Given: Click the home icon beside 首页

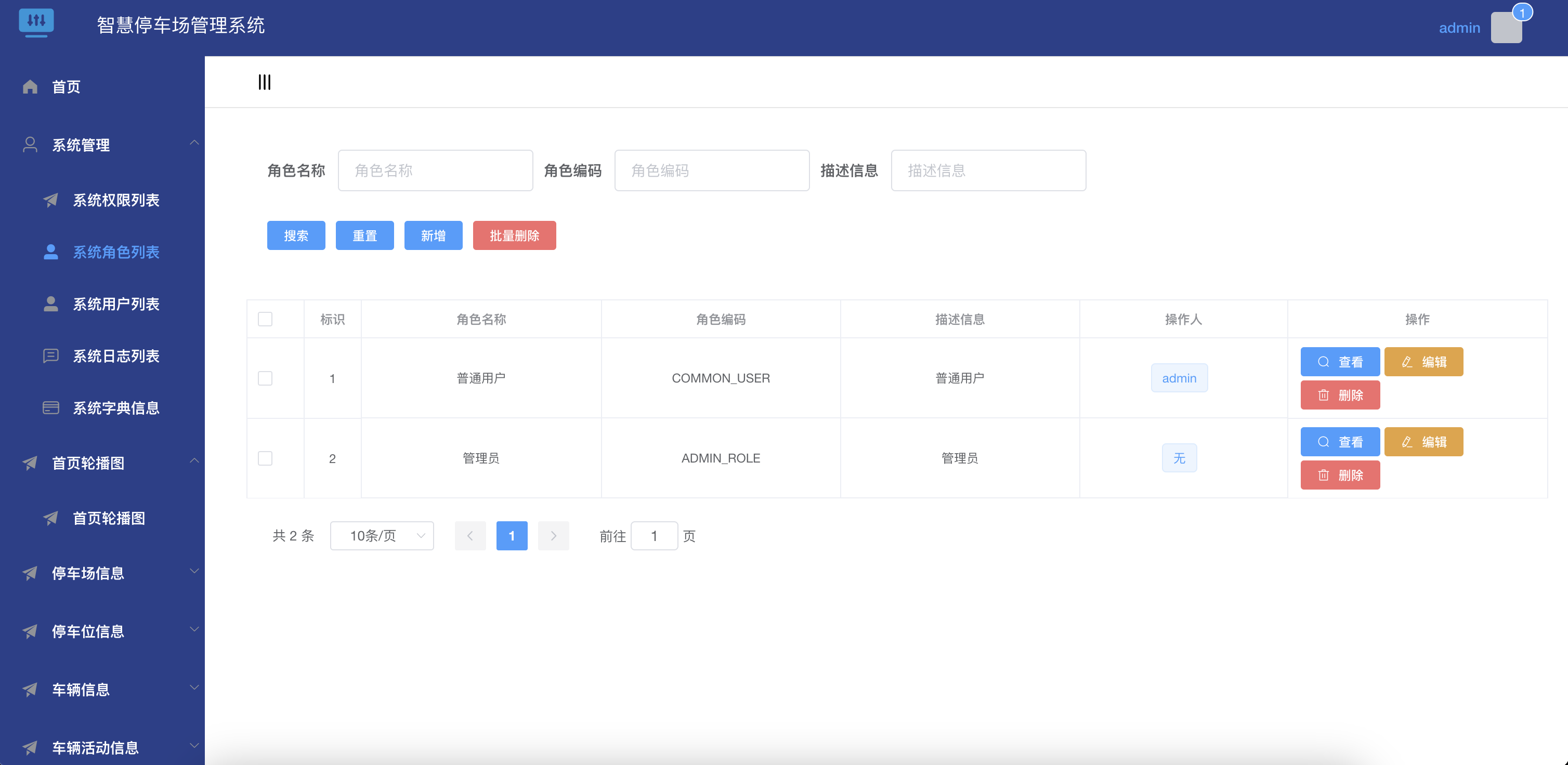Looking at the screenshot, I should point(30,87).
